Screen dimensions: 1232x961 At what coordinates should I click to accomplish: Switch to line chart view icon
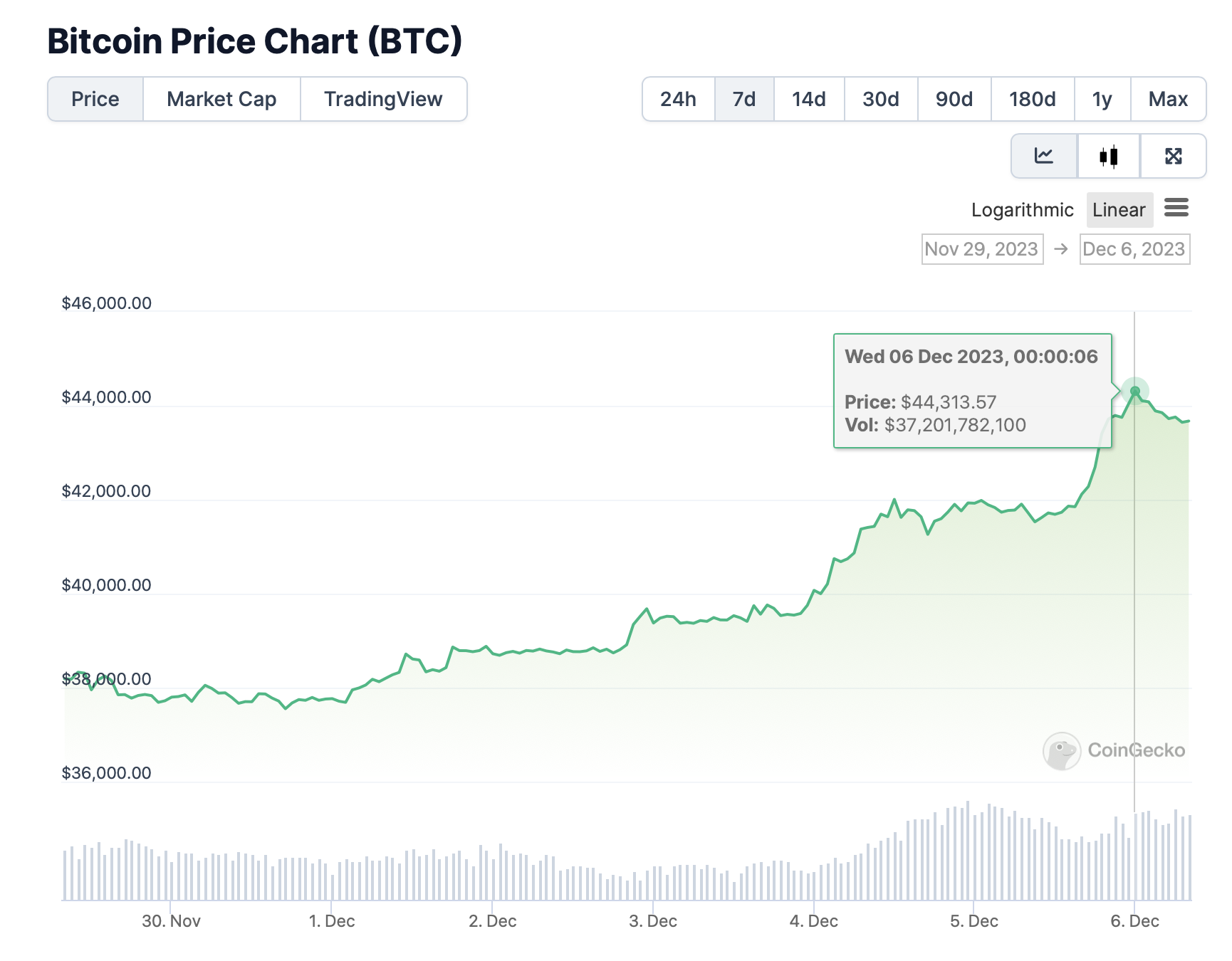tap(1044, 156)
